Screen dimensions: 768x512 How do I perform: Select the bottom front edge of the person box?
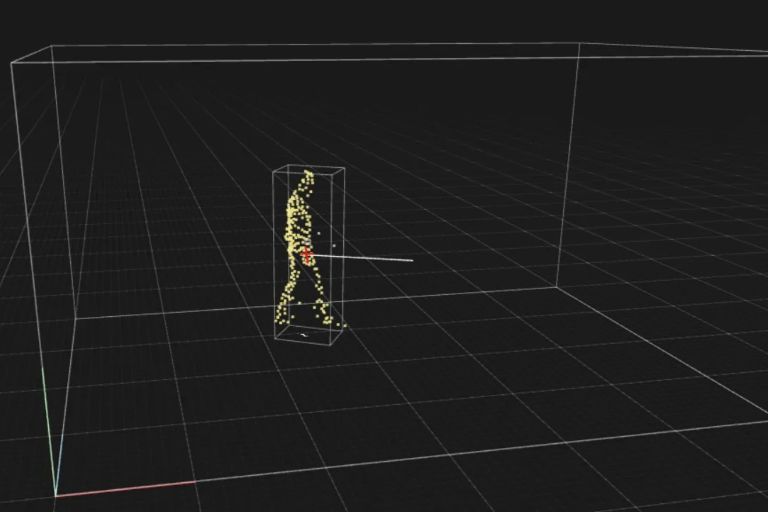coord(303,342)
